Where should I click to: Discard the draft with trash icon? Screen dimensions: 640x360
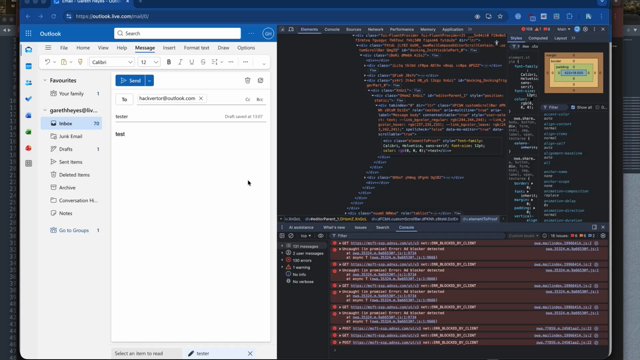[247, 80]
